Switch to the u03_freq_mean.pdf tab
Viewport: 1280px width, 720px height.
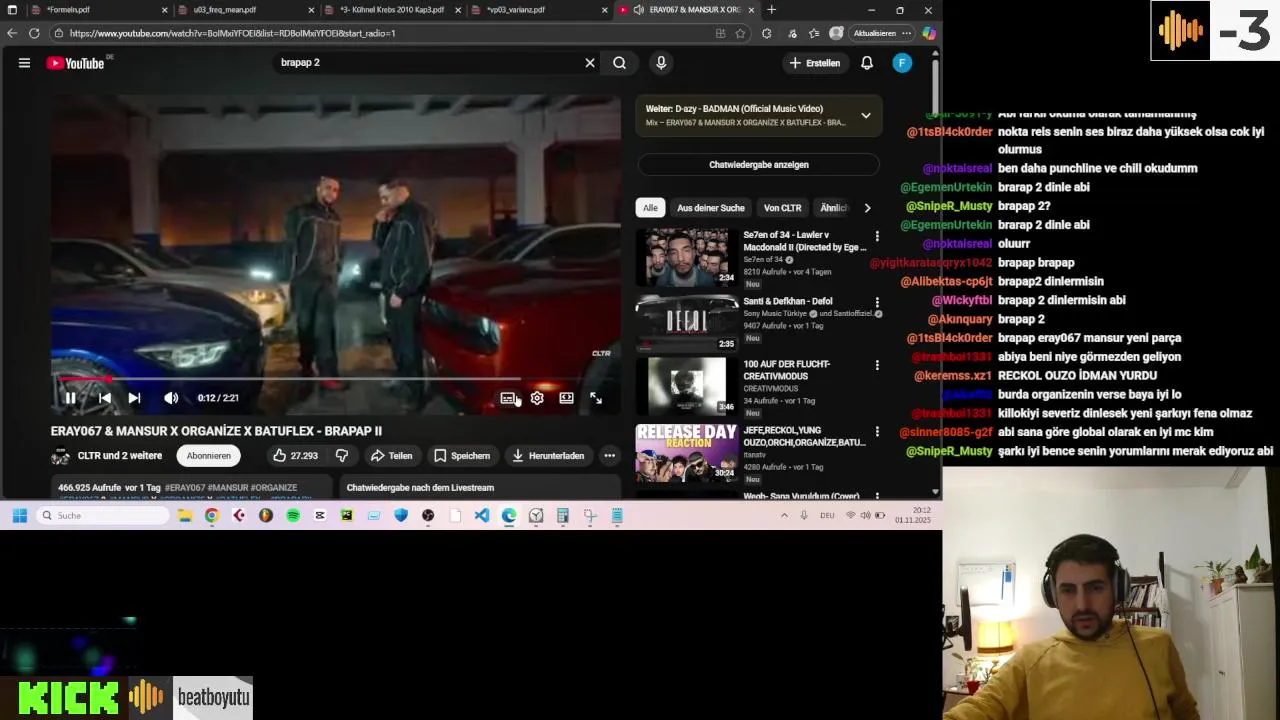point(225,10)
